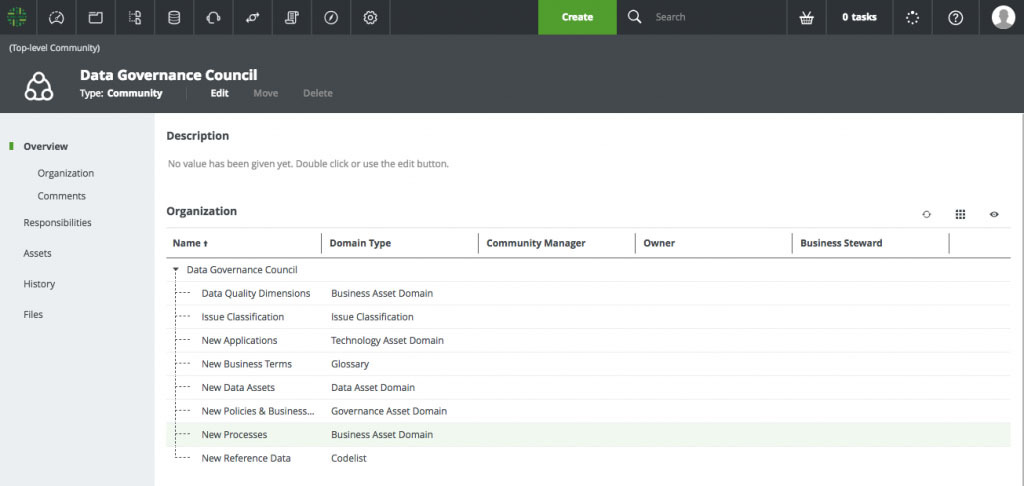1024x486 pixels.
Task: Jump to the Comments sidebar sub-item
Action: (x=61, y=196)
